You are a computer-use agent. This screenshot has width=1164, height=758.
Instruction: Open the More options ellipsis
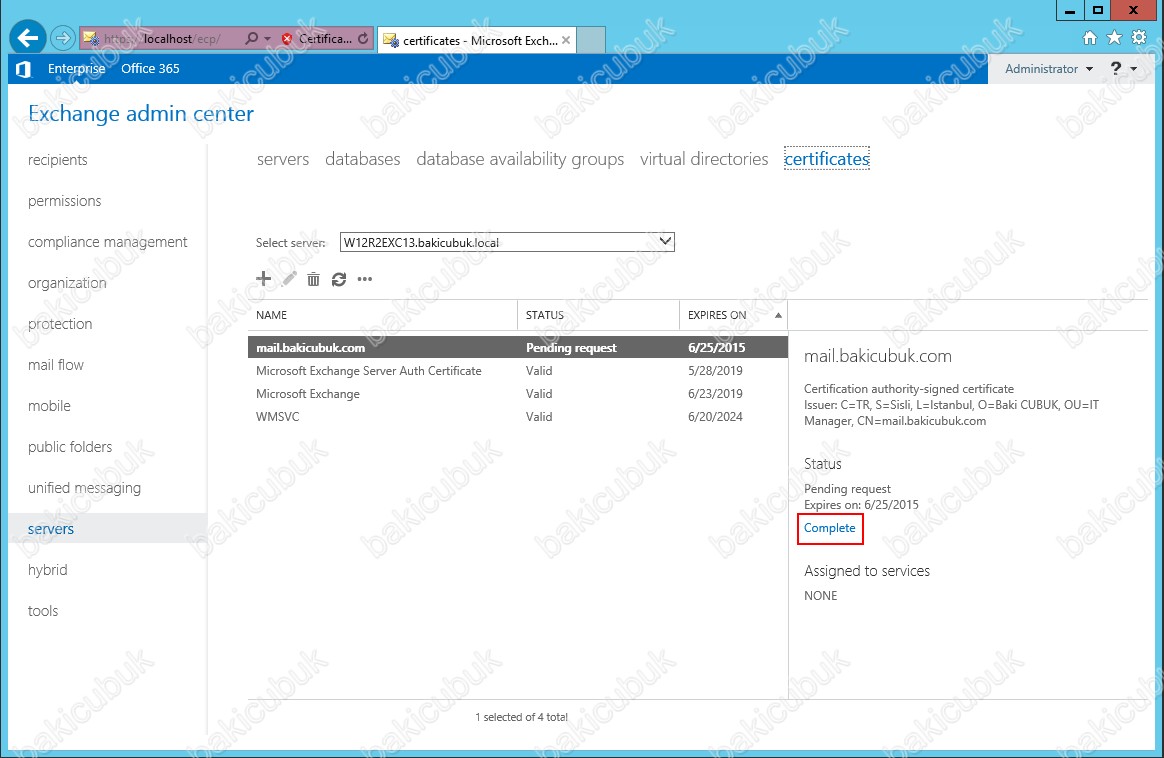tap(364, 279)
